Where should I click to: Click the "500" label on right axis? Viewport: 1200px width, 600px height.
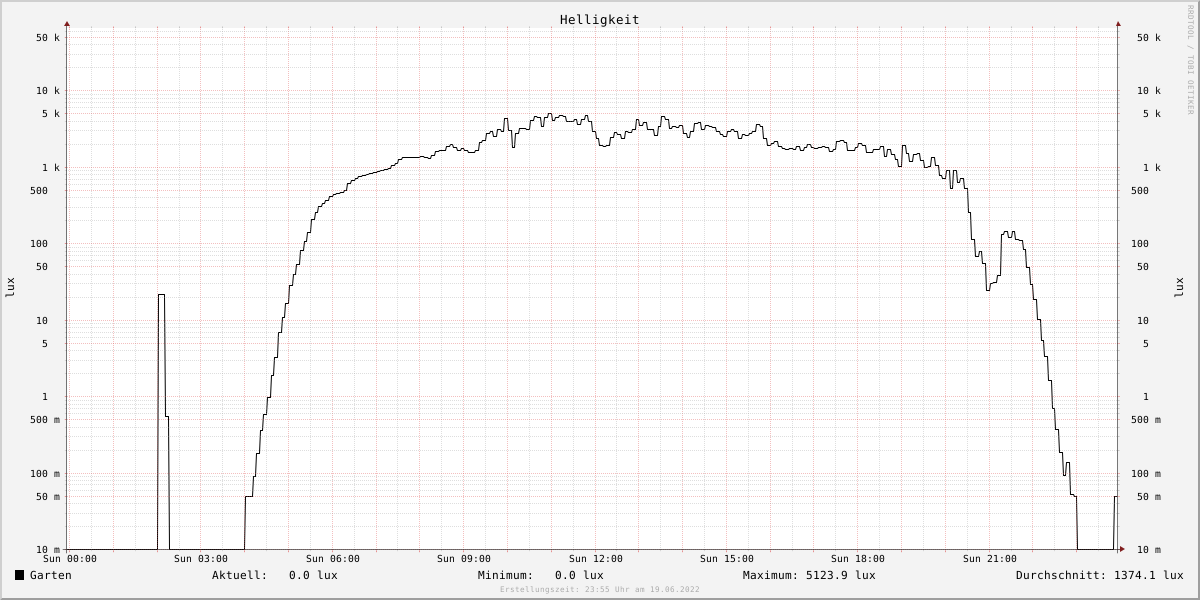(x=1140, y=191)
